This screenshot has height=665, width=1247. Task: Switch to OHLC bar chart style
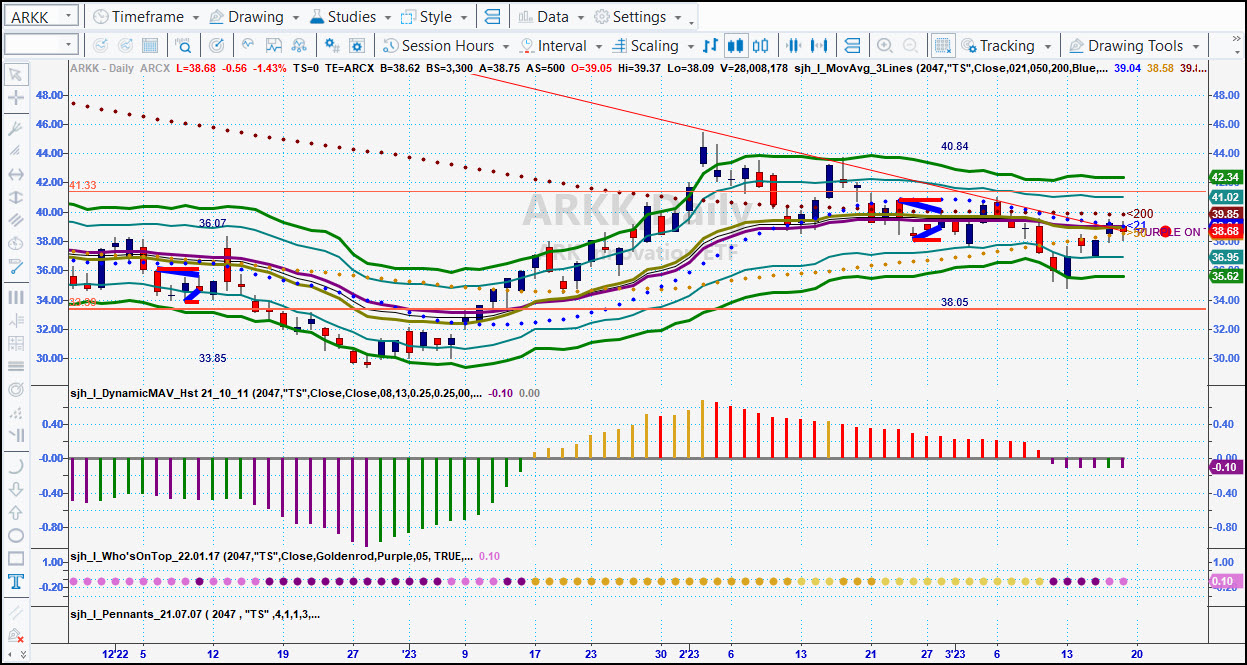coord(711,45)
